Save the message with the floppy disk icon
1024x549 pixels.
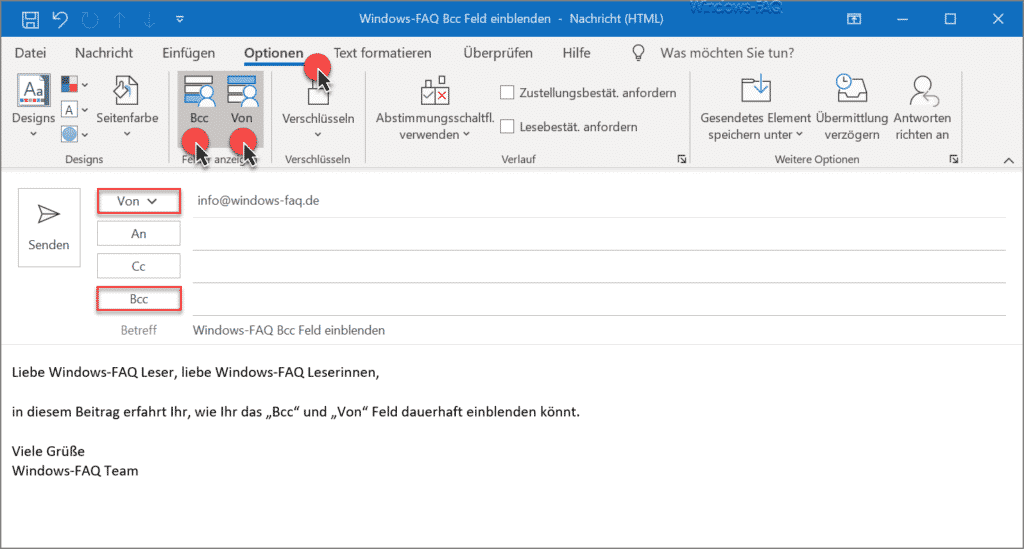point(30,20)
